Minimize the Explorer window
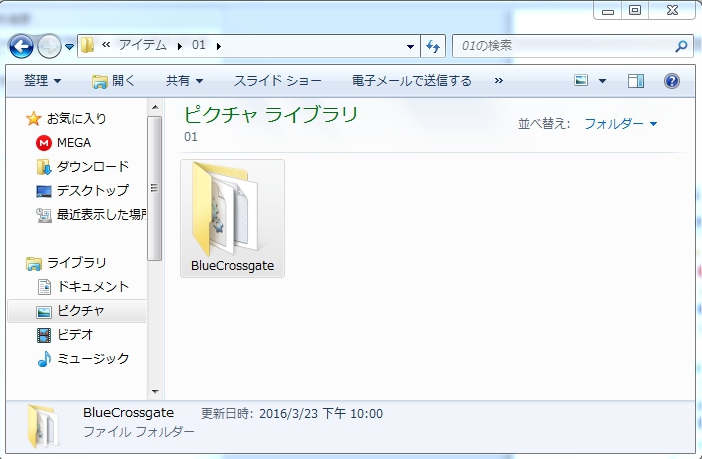702x459 pixels. click(608, 10)
